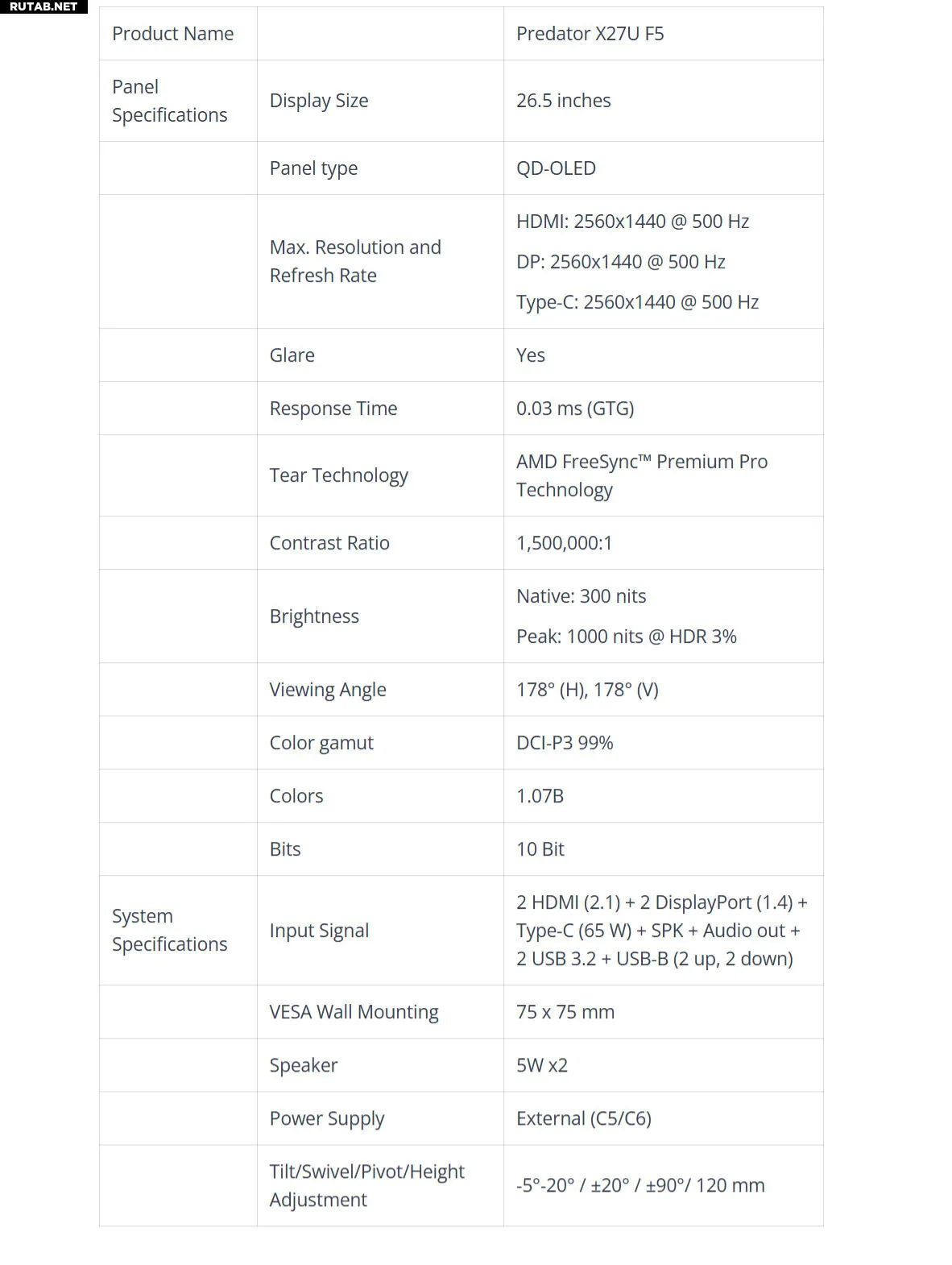Click the Type-C 2560x1440 @ 500 Hz line
The width and height of the screenshot is (952, 1265).
click(637, 302)
